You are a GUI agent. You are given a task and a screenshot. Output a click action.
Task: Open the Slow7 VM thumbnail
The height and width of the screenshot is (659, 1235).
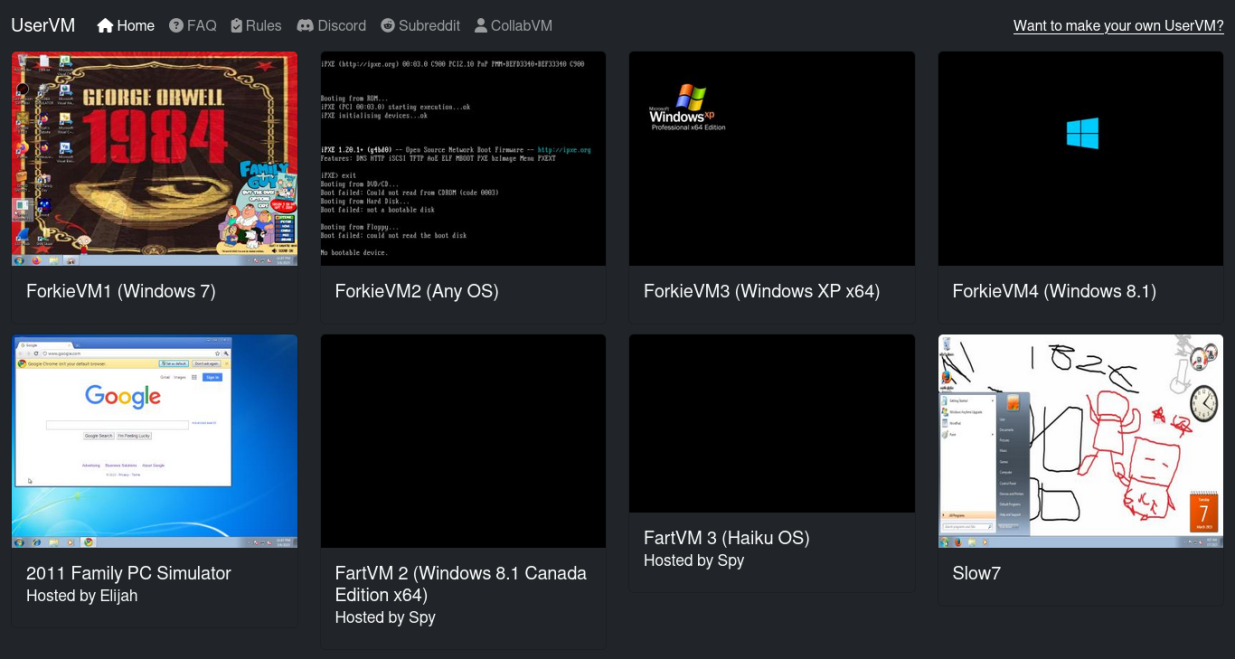(x=1080, y=441)
